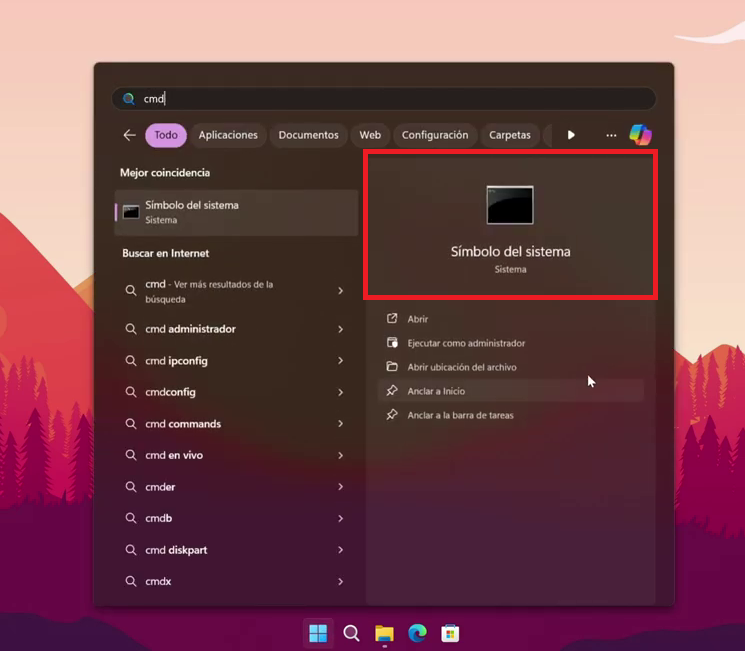
Task: Click search icon beside cmd diskpart
Action: tap(131, 550)
